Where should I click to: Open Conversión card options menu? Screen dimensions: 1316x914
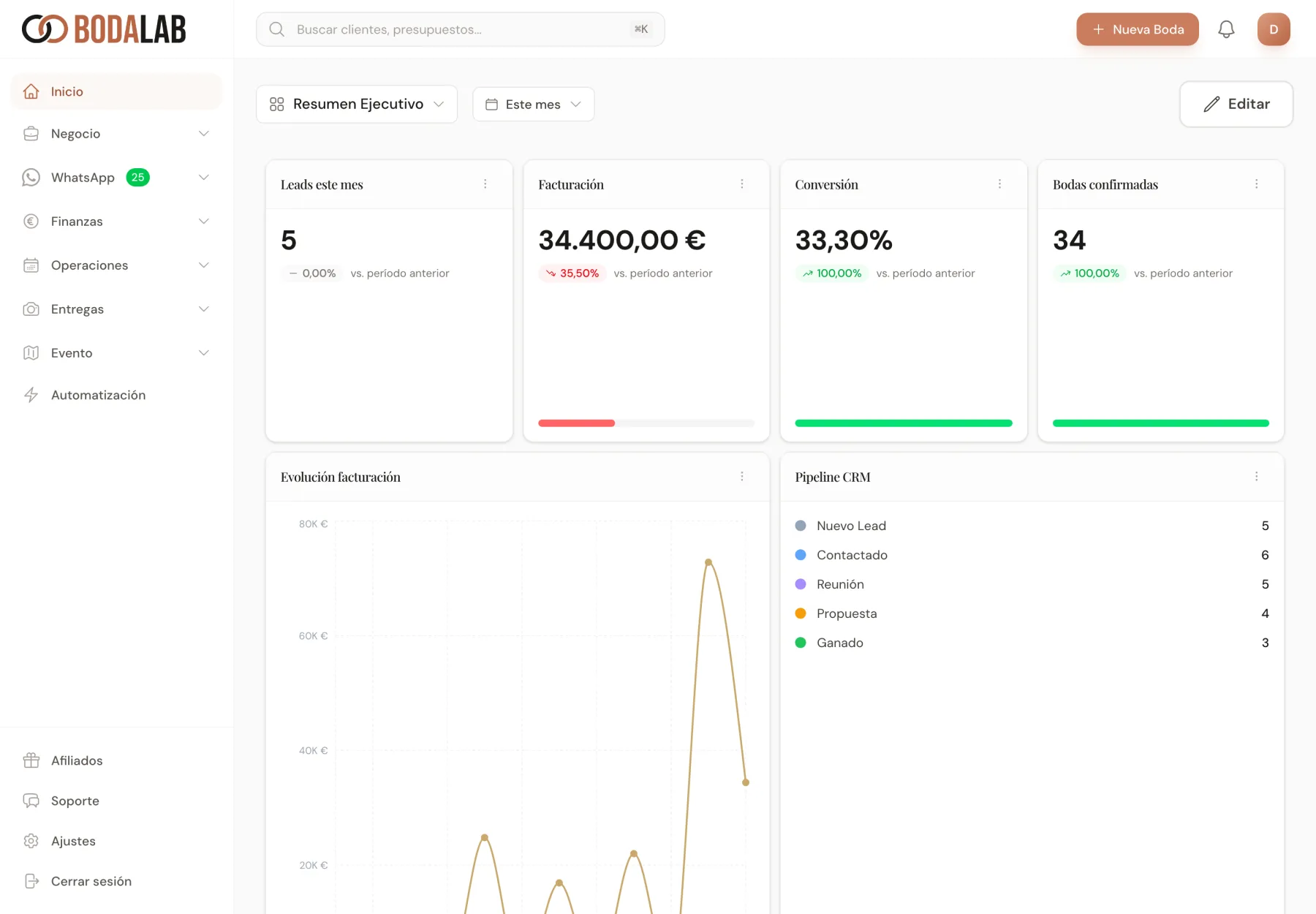click(999, 184)
